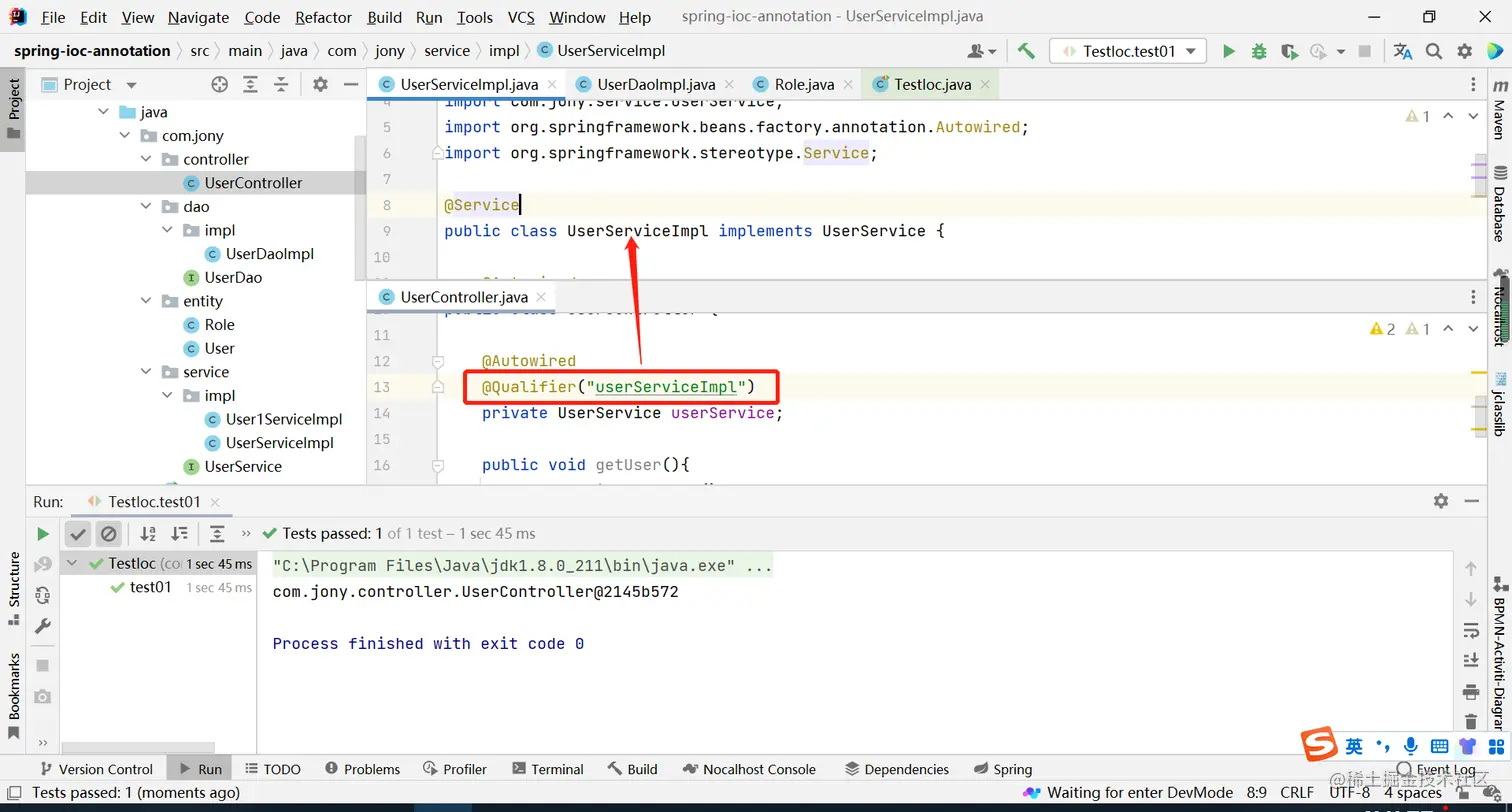Open the Maven tool window
This screenshot has width=1512, height=812.
point(1499,112)
